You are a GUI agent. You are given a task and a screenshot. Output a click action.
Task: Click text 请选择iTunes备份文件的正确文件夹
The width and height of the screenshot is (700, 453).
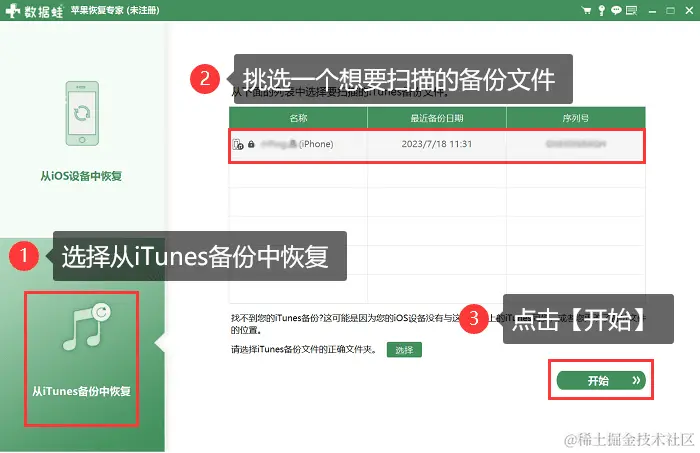pyautogui.click(x=304, y=349)
